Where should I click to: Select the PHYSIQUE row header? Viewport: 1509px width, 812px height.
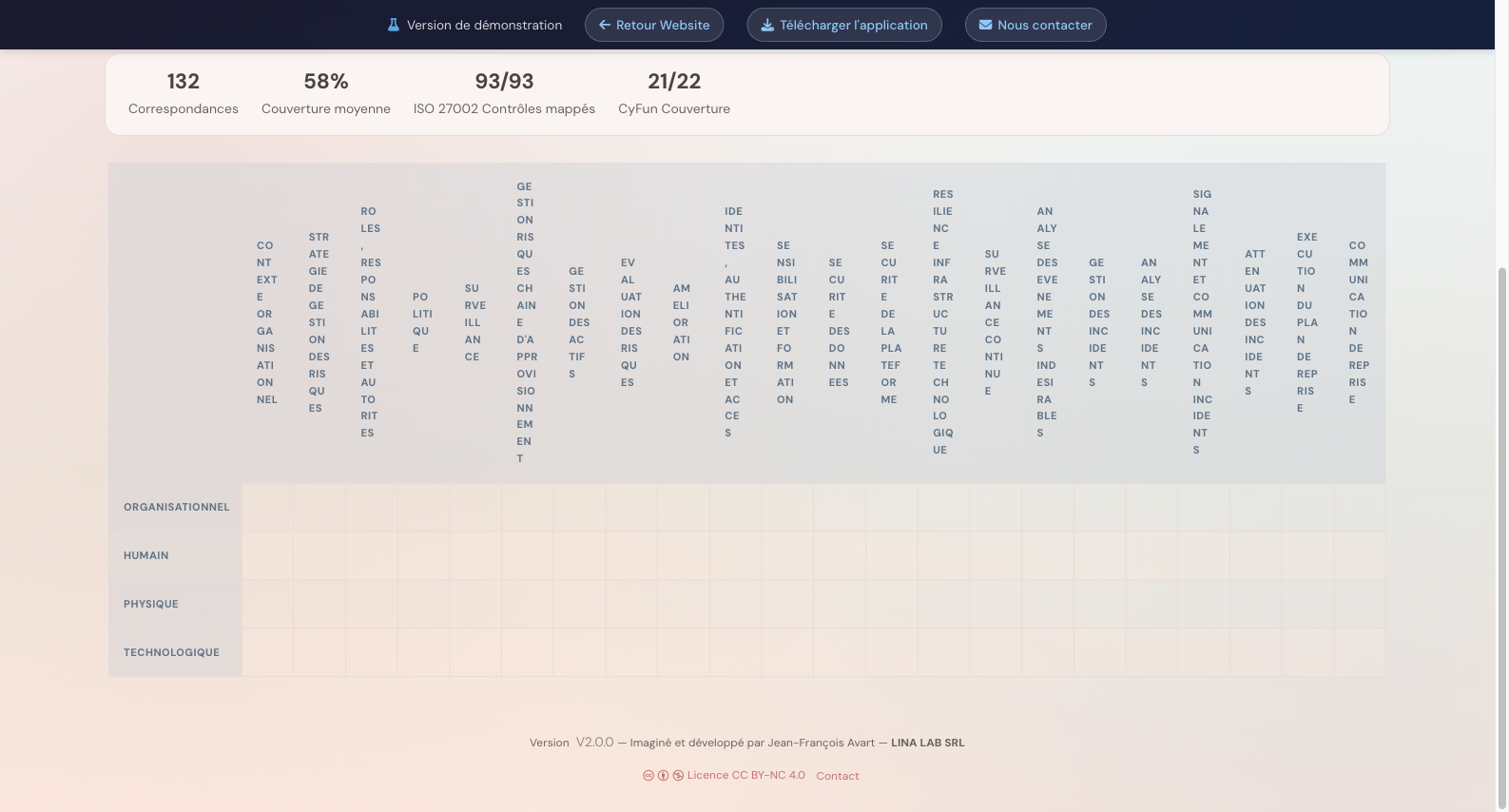151,605
